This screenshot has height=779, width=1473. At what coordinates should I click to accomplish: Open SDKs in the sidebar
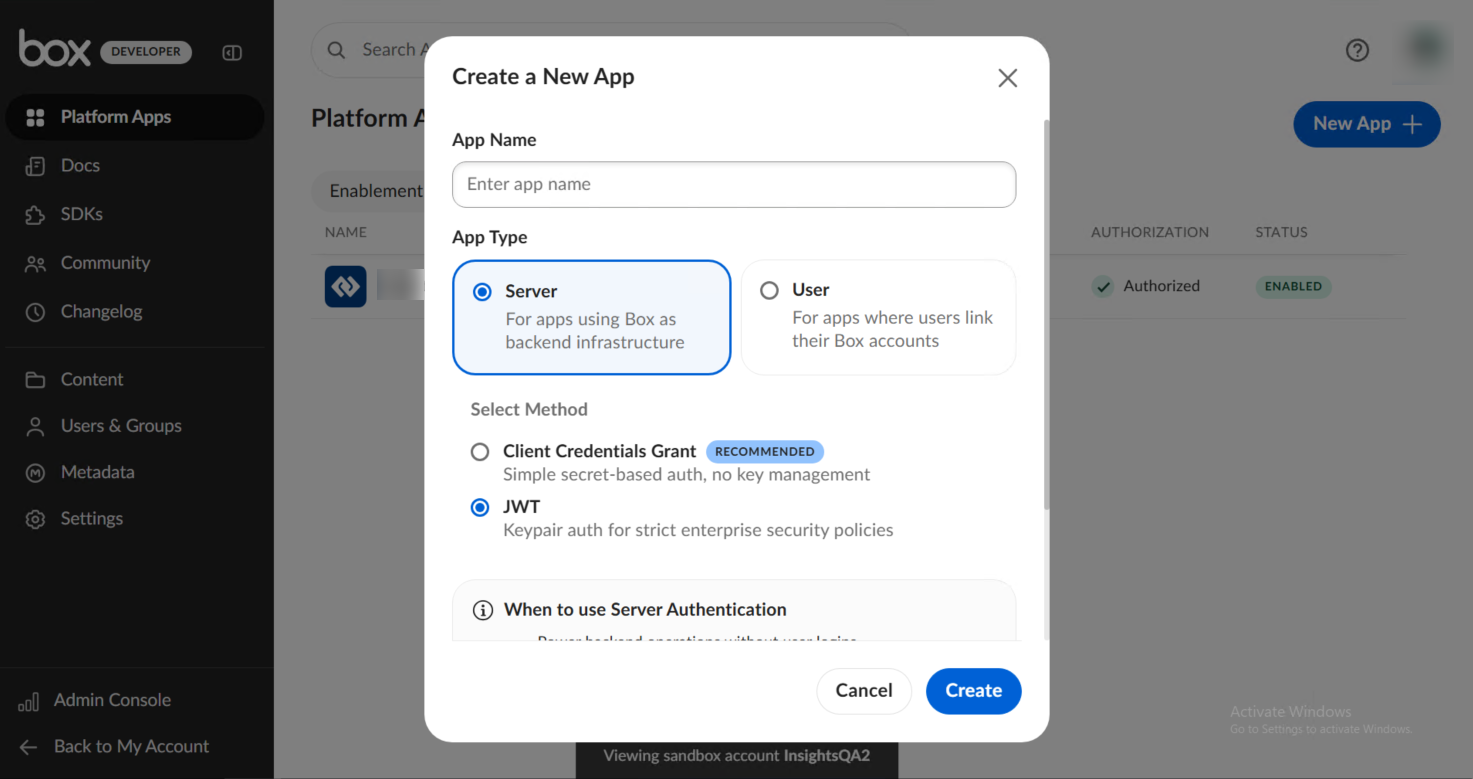(x=135, y=214)
